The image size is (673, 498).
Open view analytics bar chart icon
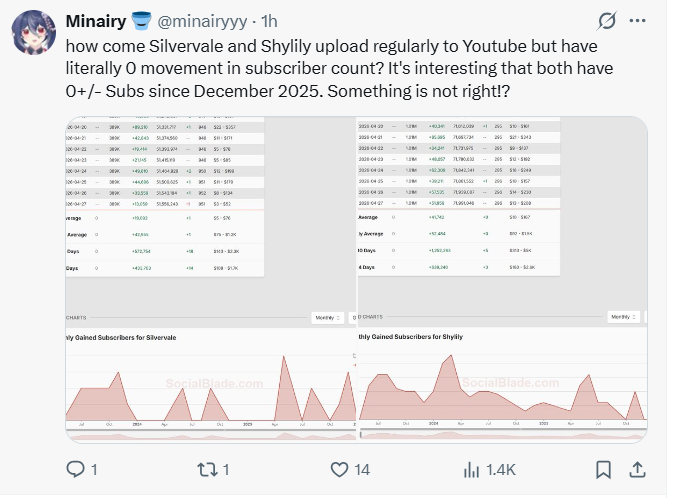click(x=470, y=469)
